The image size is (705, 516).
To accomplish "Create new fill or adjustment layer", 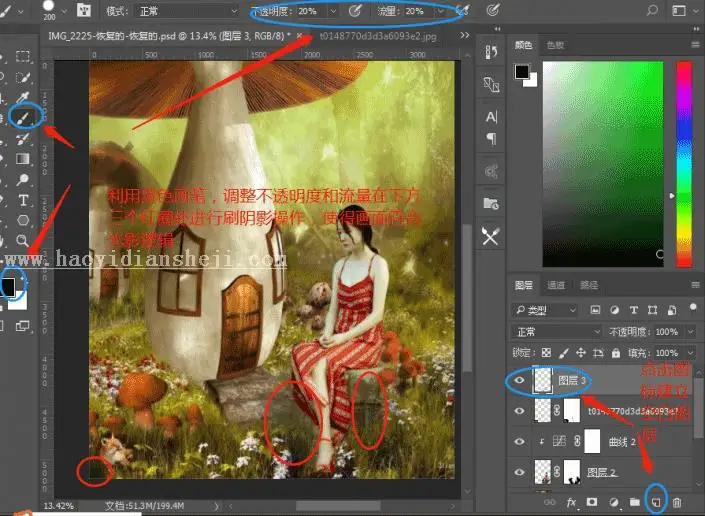I will click(x=613, y=502).
